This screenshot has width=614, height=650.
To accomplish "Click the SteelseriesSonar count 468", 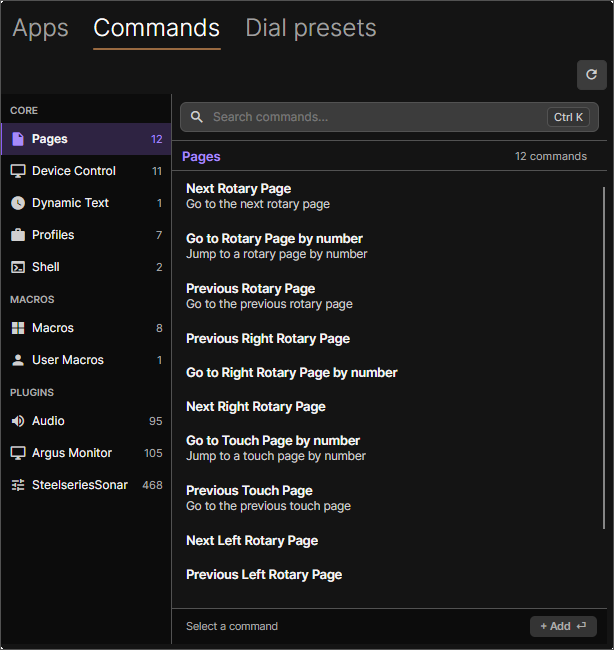I will click(x=152, y=485).
